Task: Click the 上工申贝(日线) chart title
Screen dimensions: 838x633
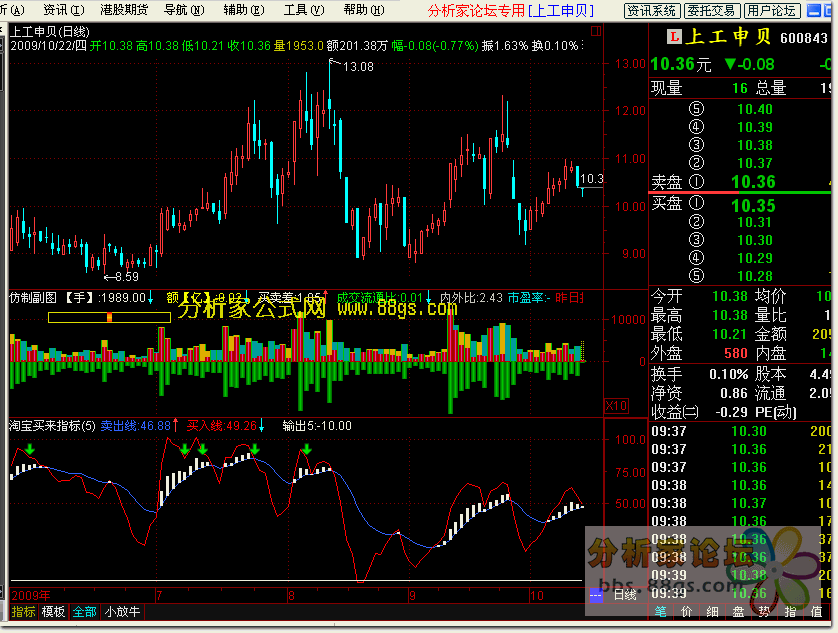Action: [x=50, y=32]
